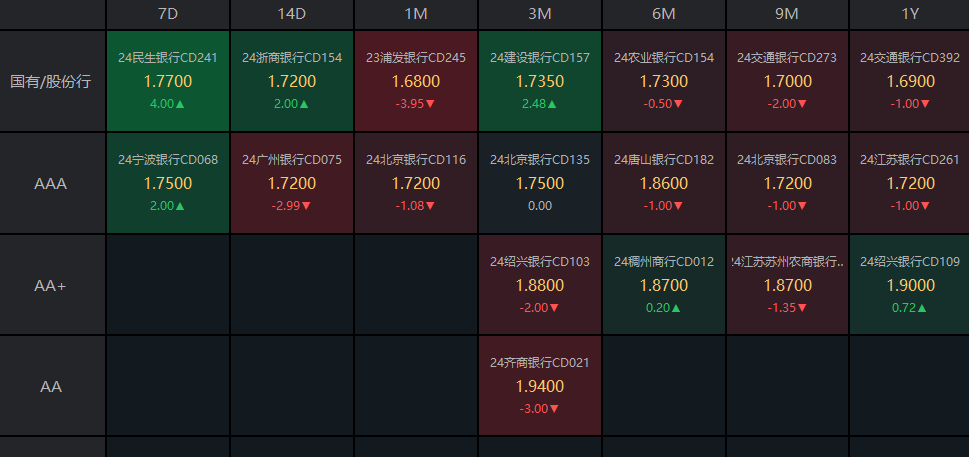
Task: Click the AAA rating row label
Action: coord(52,183)
